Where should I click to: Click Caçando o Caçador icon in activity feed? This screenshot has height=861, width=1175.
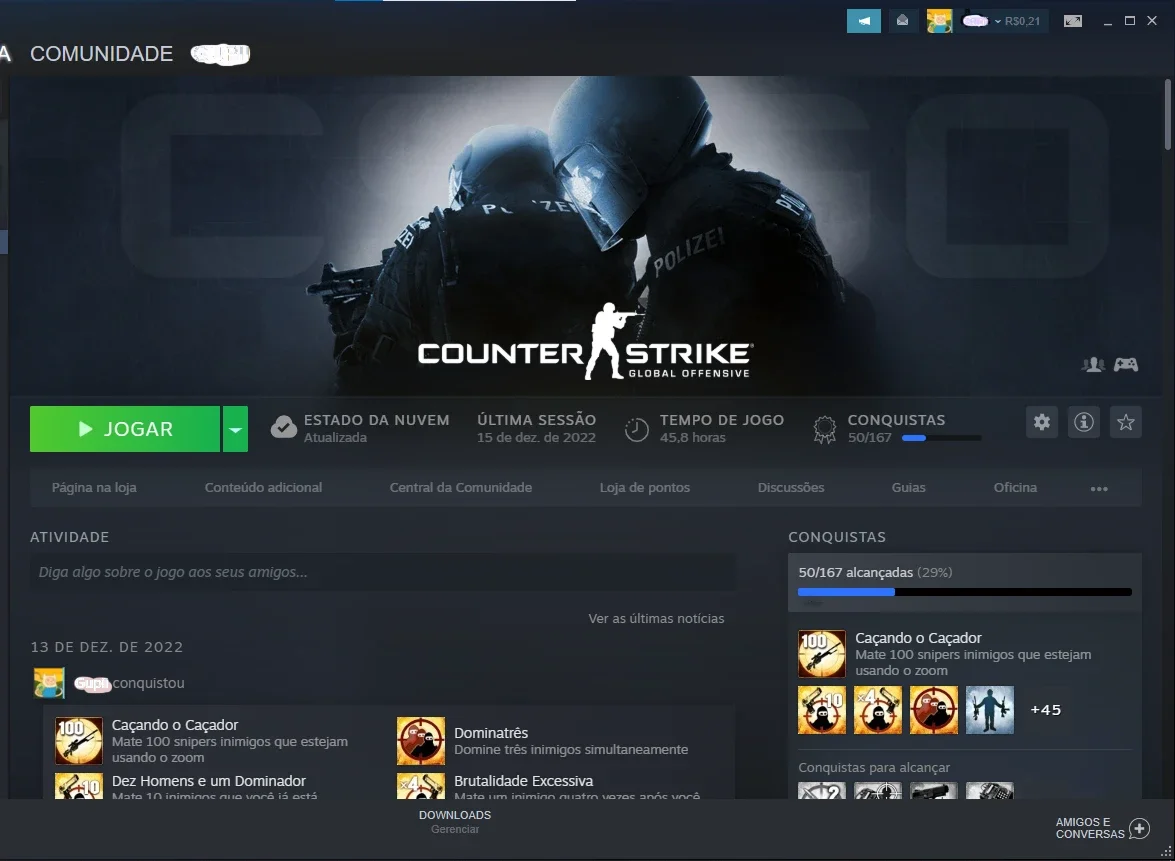point(79,740)
